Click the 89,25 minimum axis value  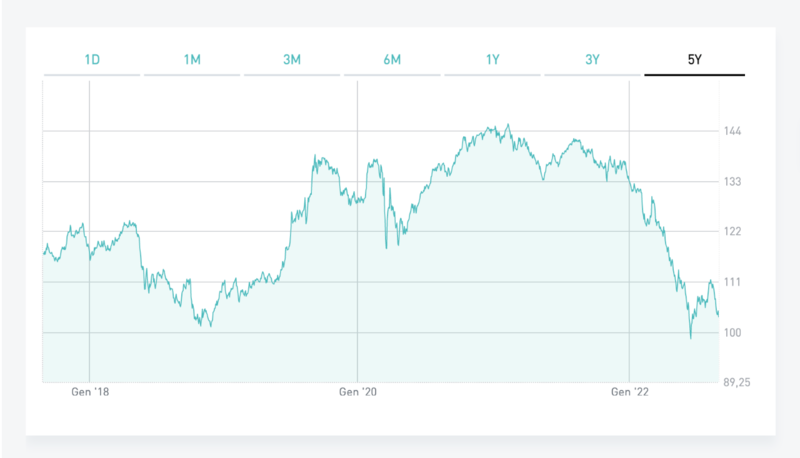pos(736,382)
